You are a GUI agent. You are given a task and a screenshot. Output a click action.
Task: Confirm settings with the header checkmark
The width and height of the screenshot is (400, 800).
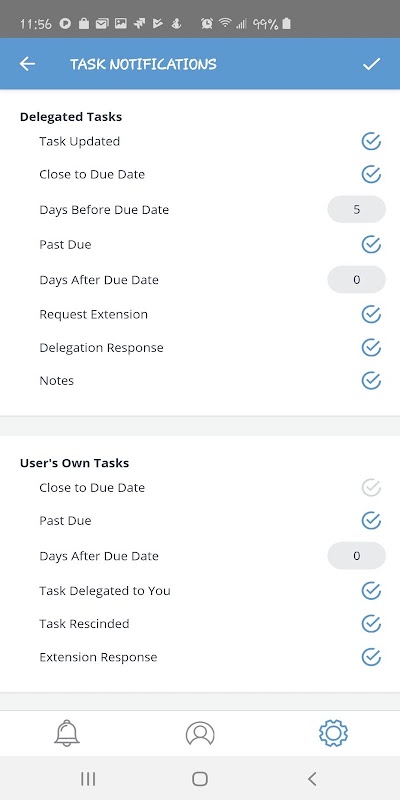tap(371, 64)
